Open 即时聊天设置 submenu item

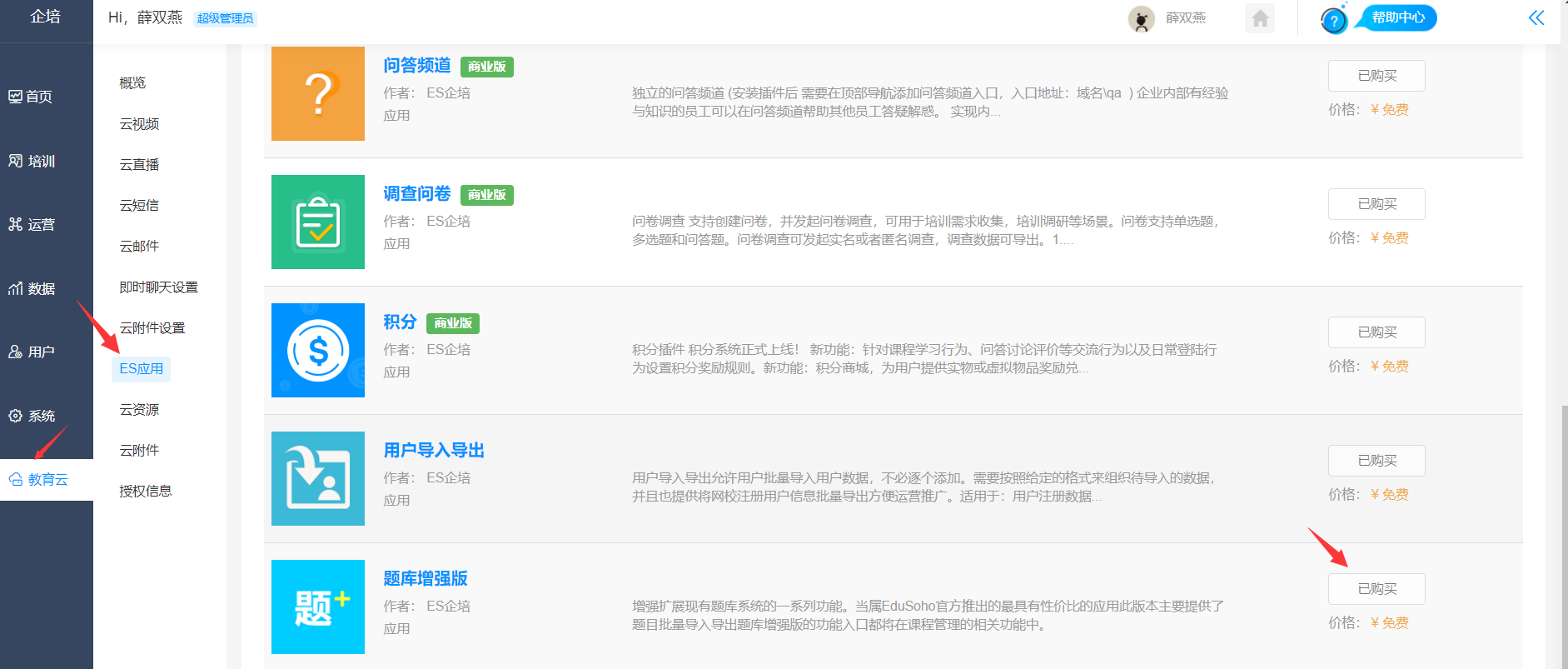(x=158, y=287)
